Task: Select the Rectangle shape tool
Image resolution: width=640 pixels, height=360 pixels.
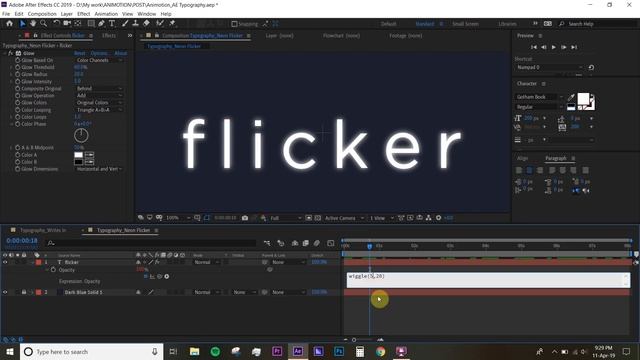Action: (x=91, y=24)
